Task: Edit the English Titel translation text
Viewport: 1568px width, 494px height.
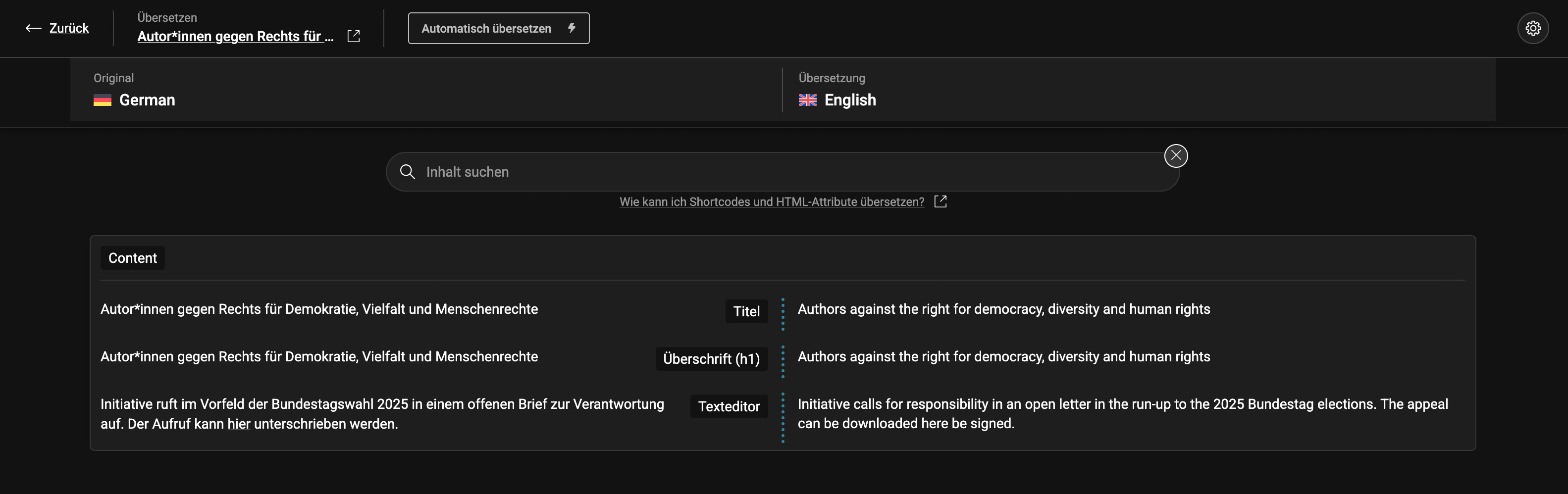Action: coord(1003,310)
